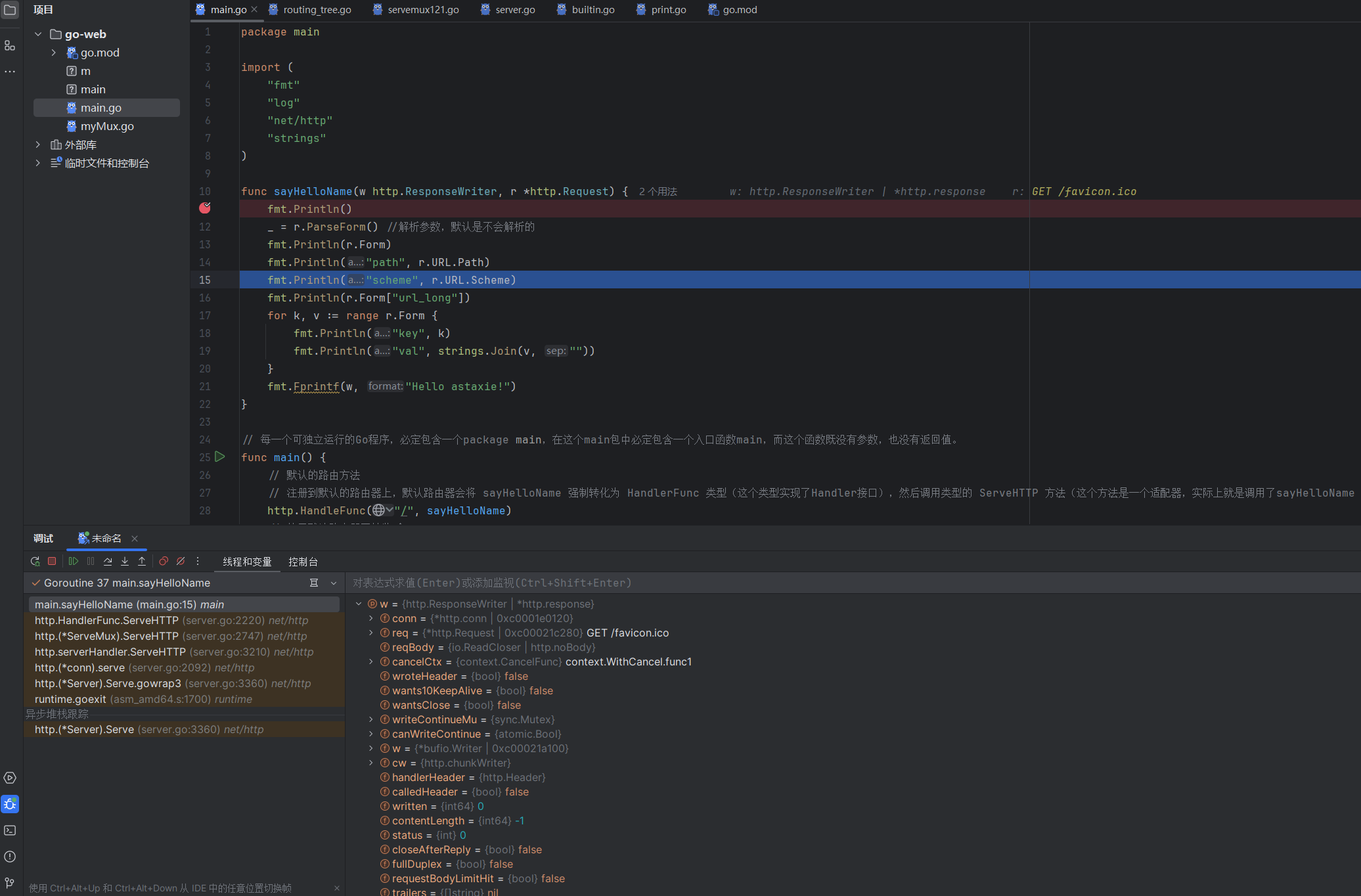Open the View Breakpoints dialog
This screenshot has width=1361, height=896.
164,562
